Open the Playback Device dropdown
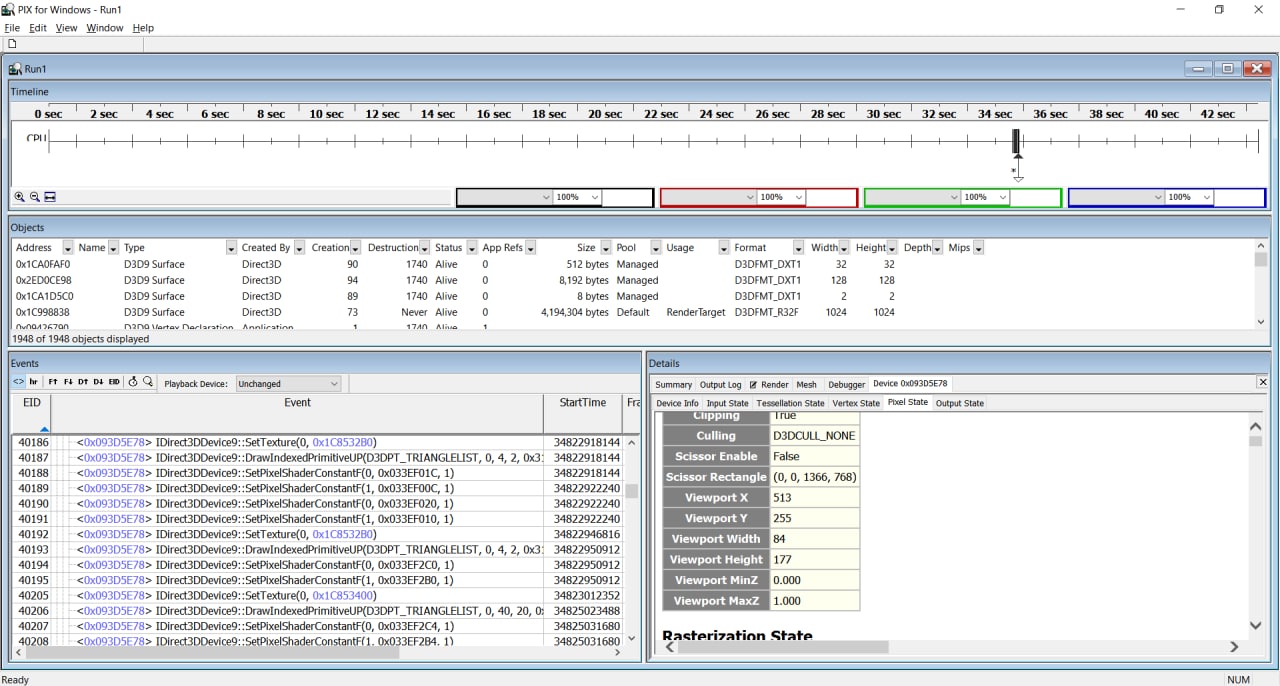This screenshot has height=686, width=1280. click(x=288, y=383)
